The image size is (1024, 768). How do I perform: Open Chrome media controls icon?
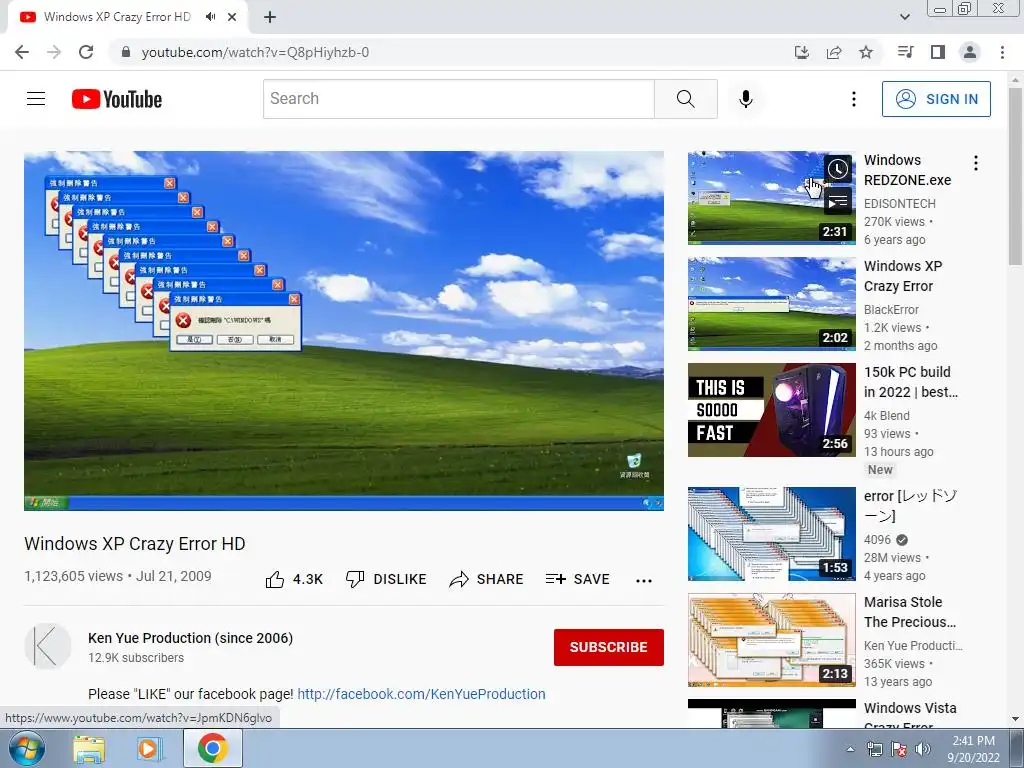click(906, 52)
